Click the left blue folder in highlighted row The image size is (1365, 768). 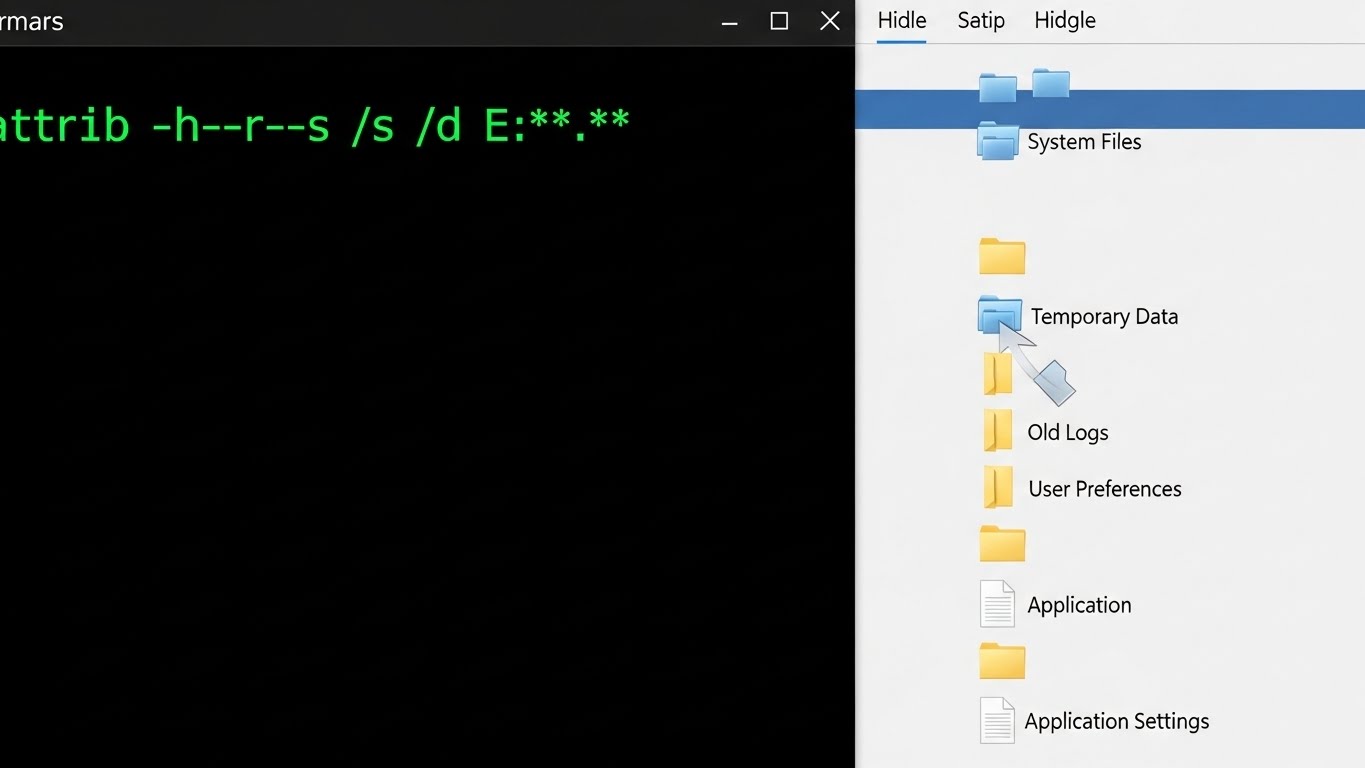[x=997, y=89]
